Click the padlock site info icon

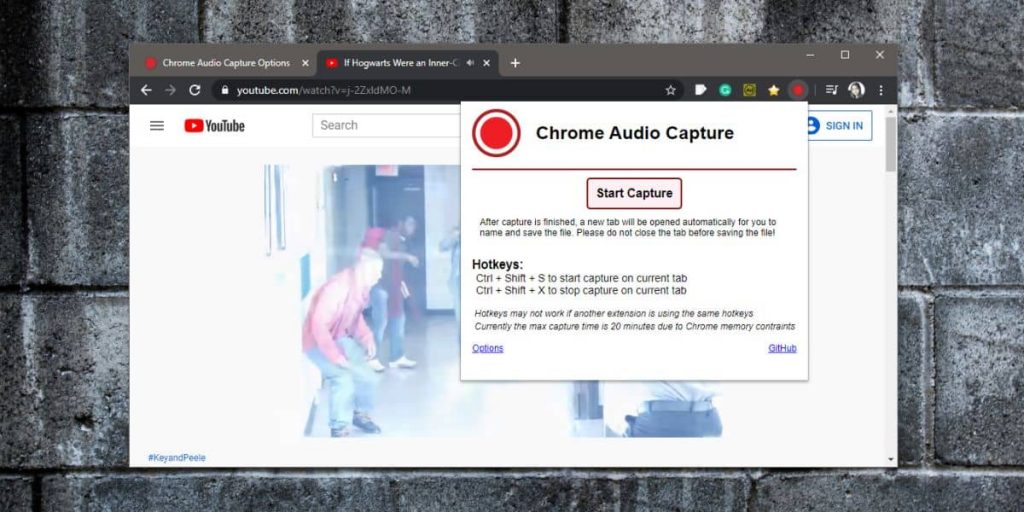(225, 90)
